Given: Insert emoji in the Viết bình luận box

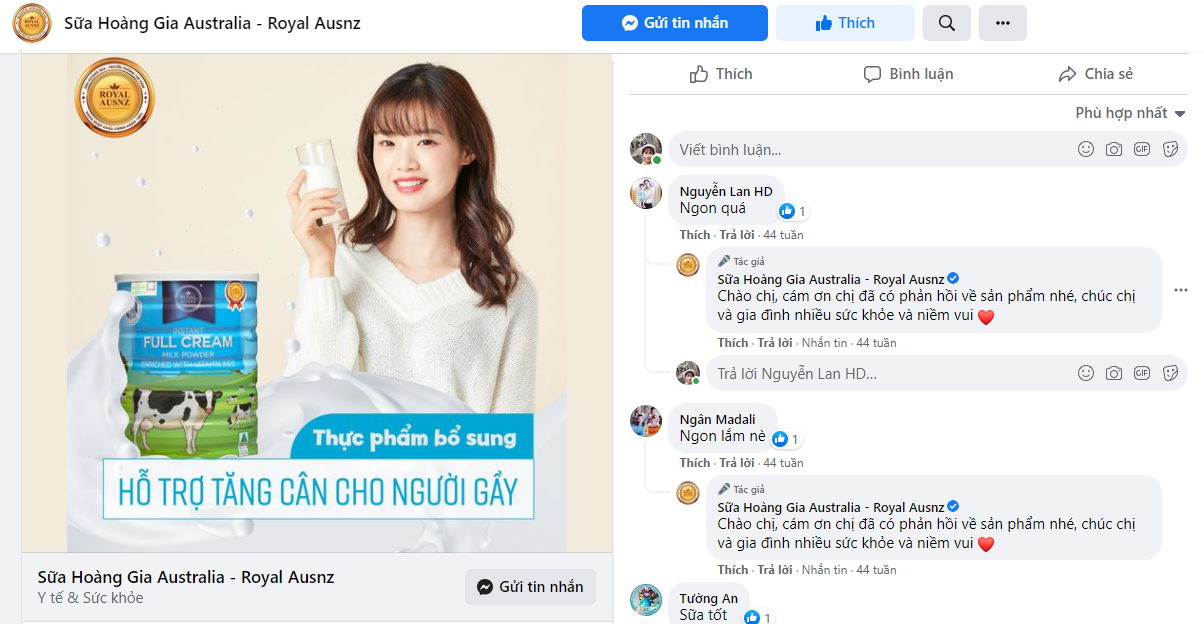Looking at the screenshot, I should (1086, 150).
